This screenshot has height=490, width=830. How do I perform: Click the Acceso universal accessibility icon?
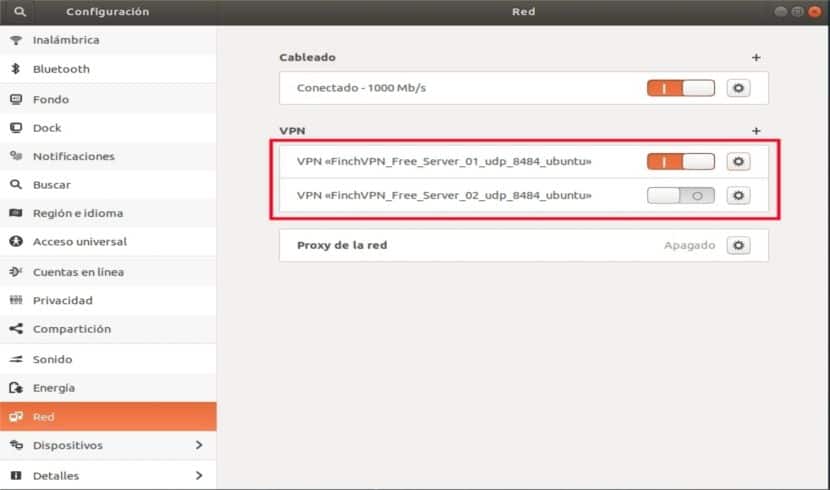click(16, 241)
